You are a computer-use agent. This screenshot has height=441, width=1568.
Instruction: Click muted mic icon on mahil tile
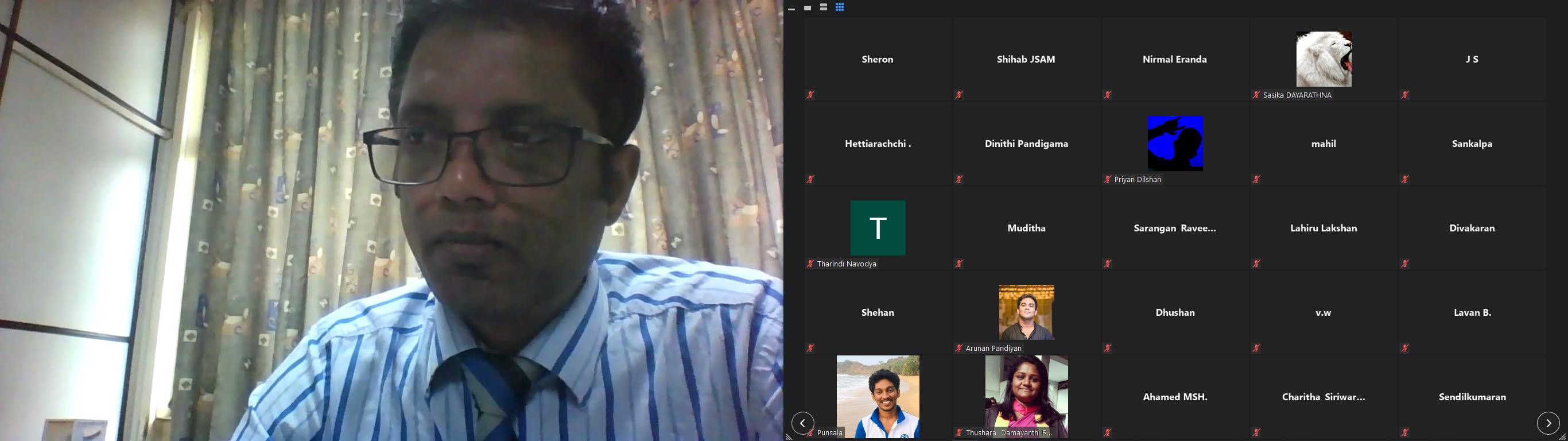[1256, 180]
